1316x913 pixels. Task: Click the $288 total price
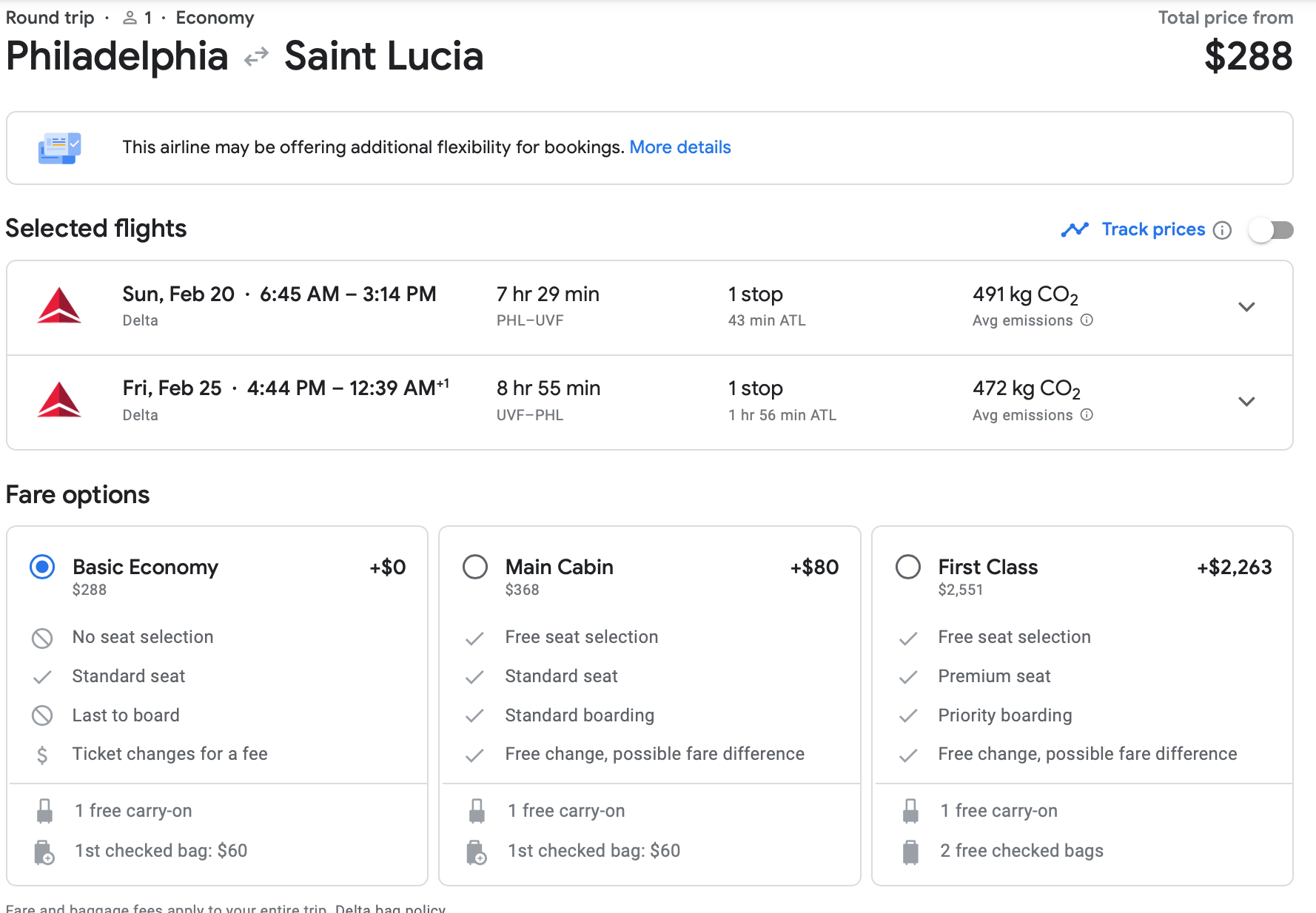pos(1248,56)
